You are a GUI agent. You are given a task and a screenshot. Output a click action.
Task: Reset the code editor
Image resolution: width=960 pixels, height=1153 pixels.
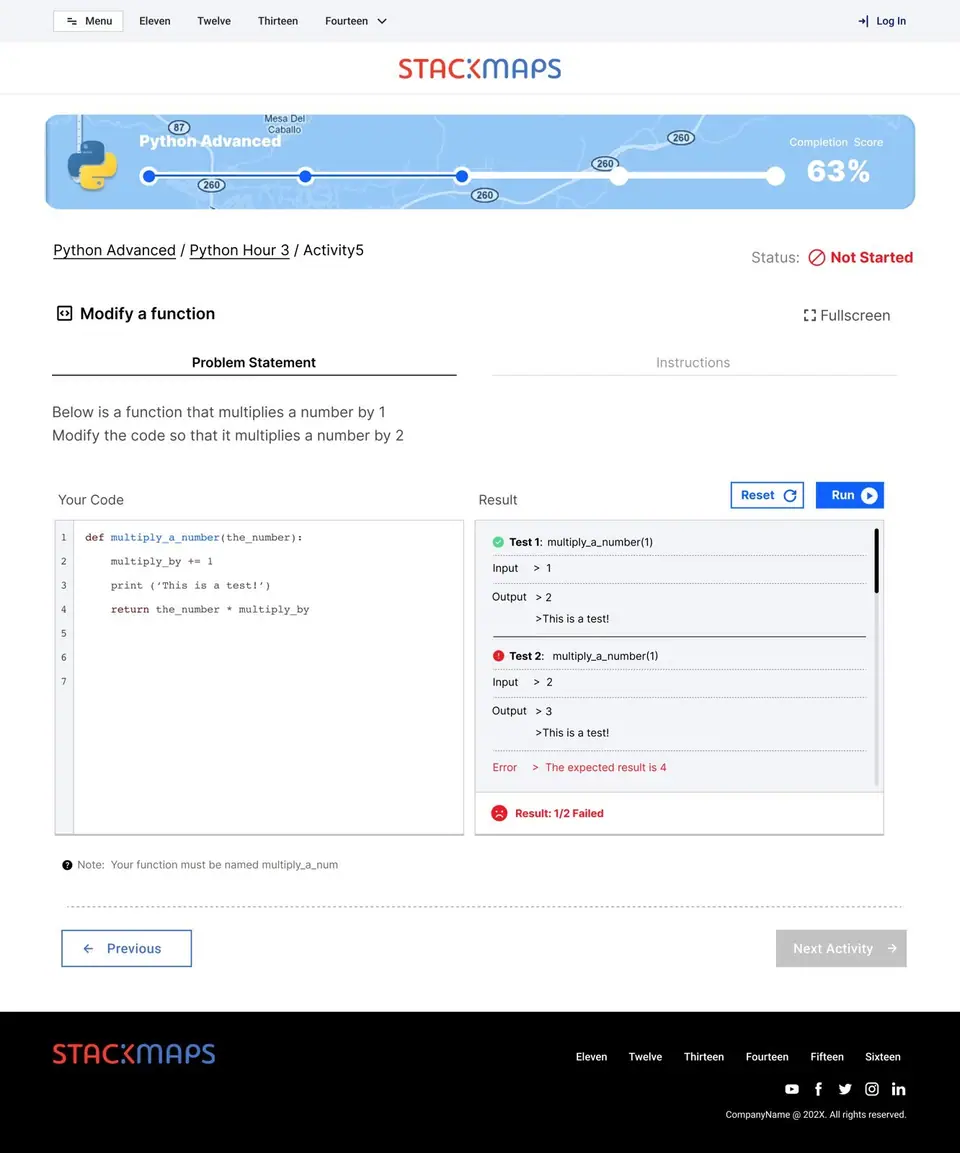pos(767,495)
